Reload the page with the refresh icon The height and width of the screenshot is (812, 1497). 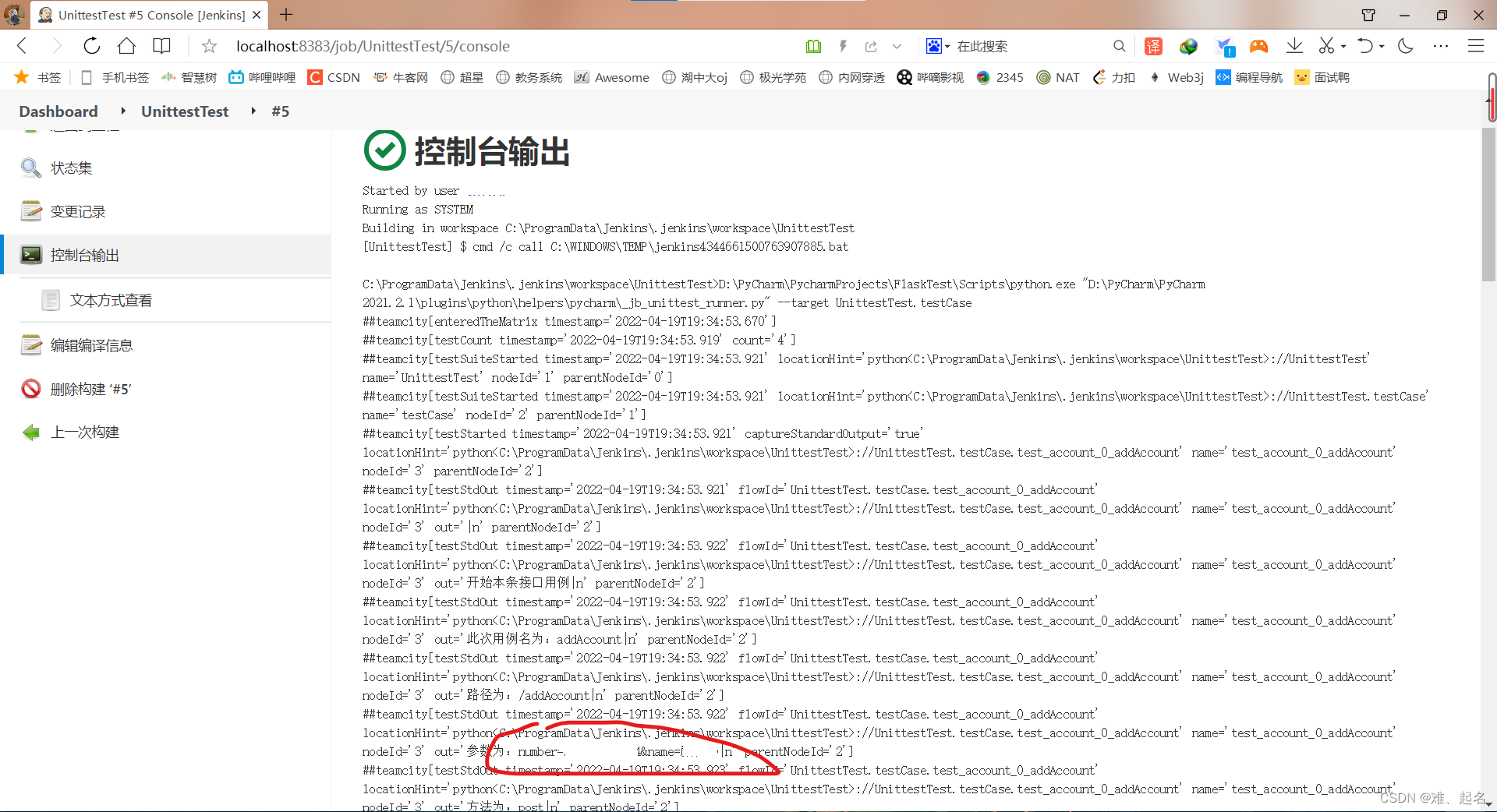coord(91,46)
